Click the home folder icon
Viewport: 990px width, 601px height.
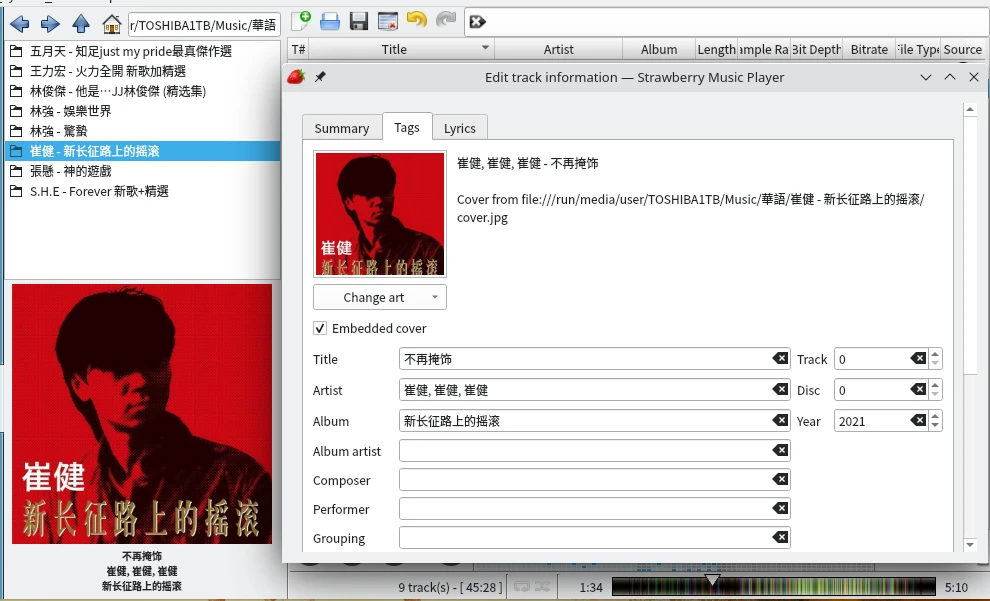tap(112, 24)
